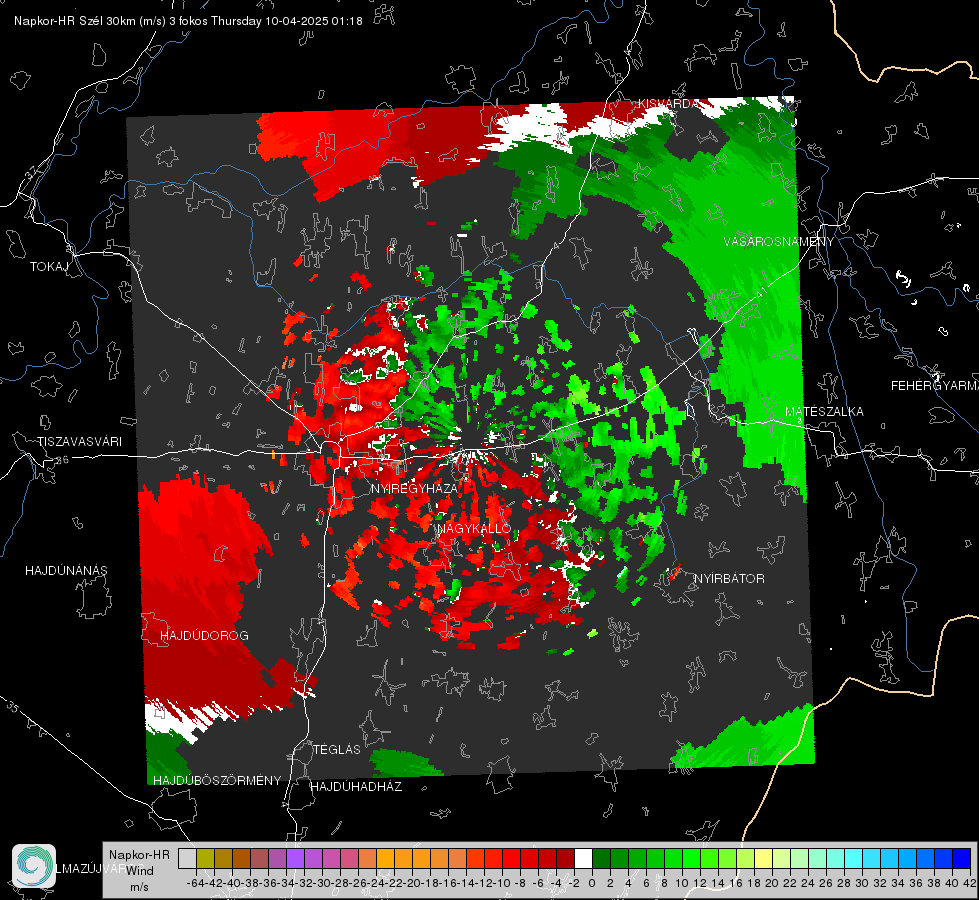Pick the olive swatch between -64 and -42
The height and width of the screenshot is (900, 979).
pyautogui.click(x=205, y=858)
